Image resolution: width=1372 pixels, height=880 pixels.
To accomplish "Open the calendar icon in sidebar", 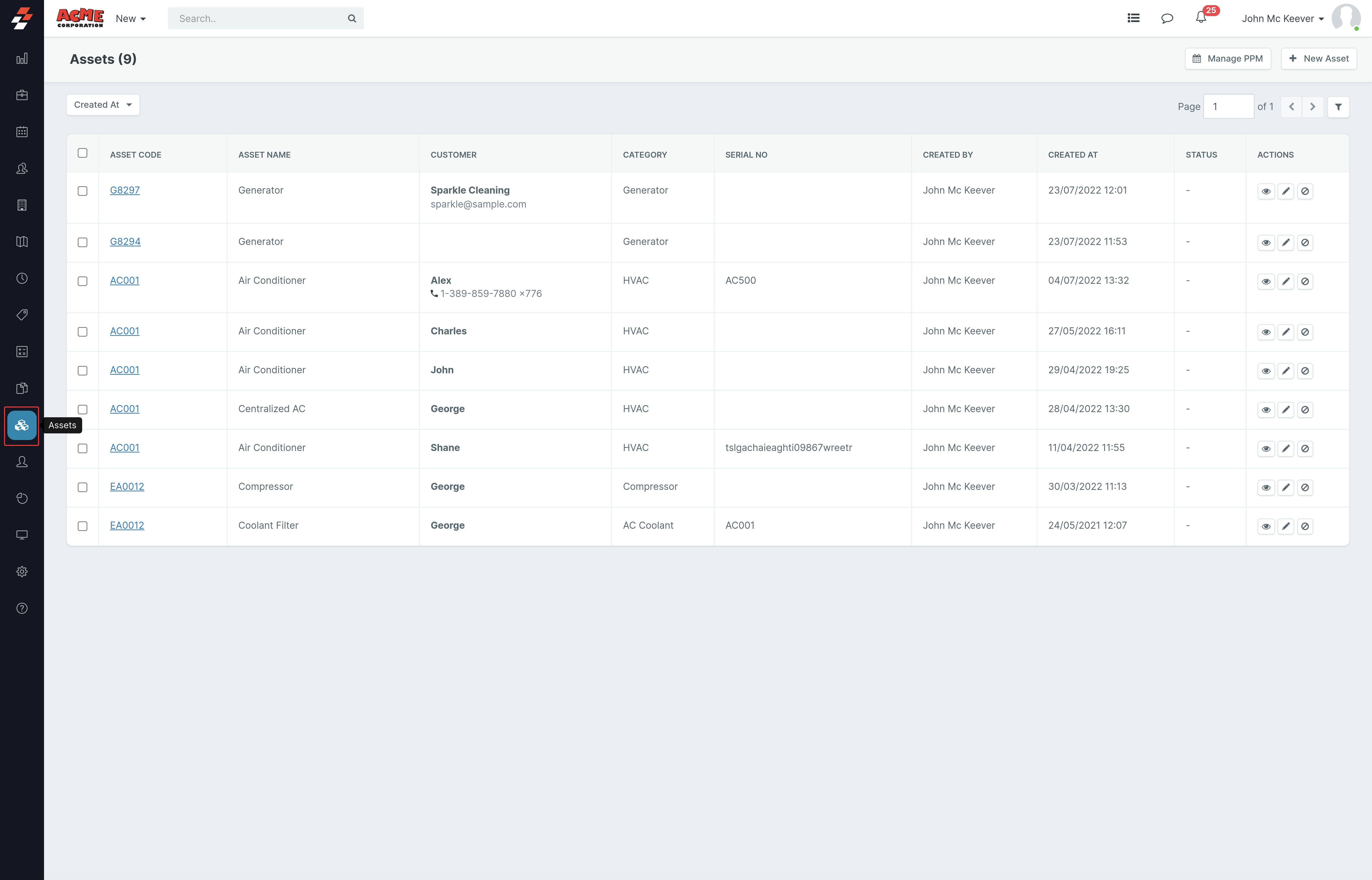I will (x=22, y=132).
